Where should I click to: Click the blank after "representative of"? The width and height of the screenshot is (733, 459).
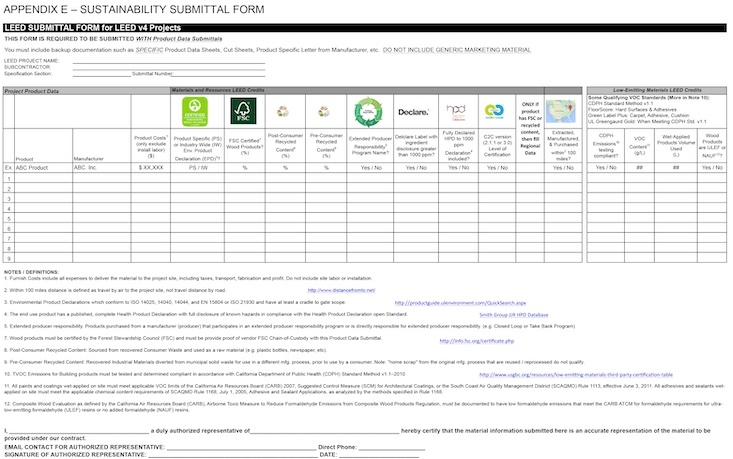tap(324, 431)
